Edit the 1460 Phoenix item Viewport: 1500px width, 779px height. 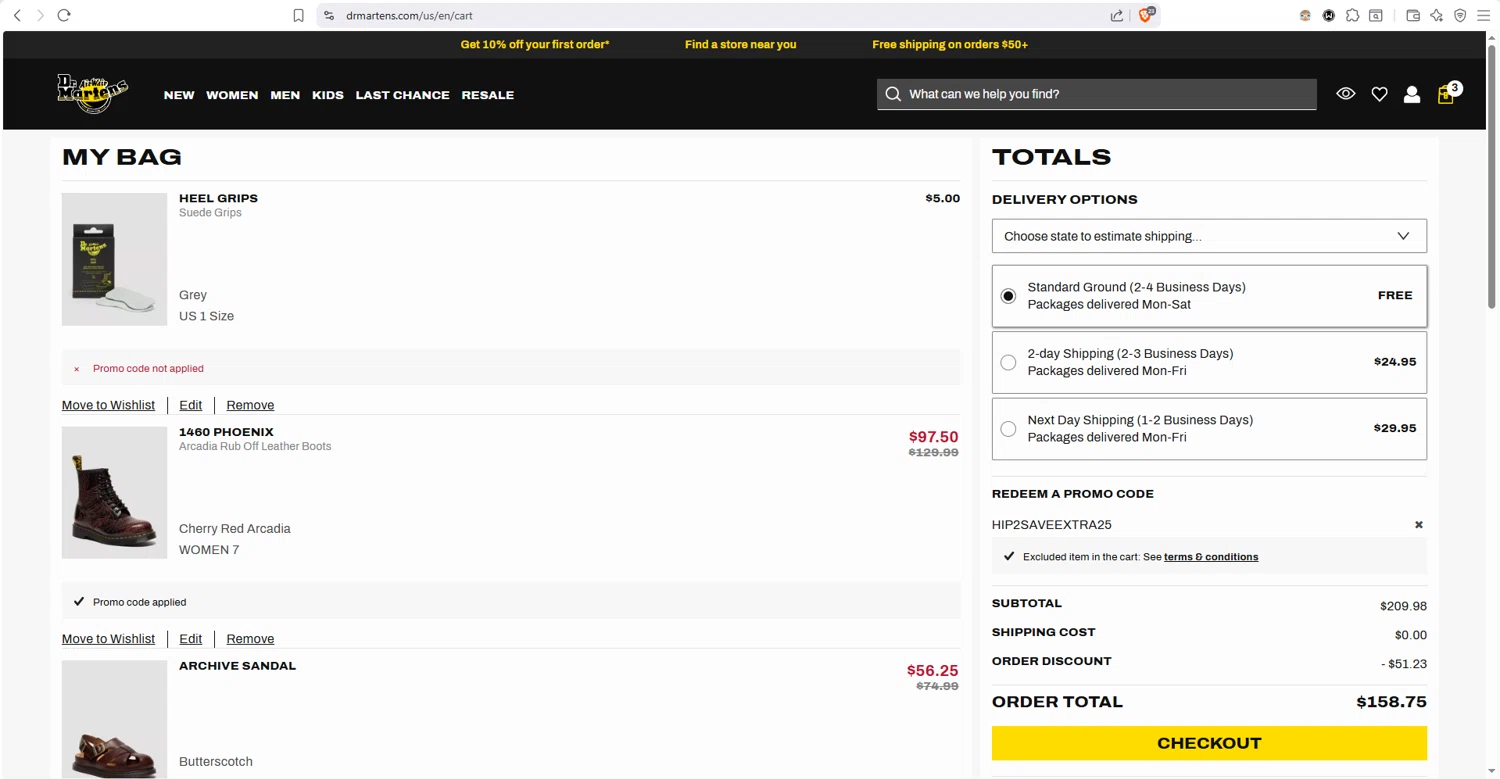point(190,639)
